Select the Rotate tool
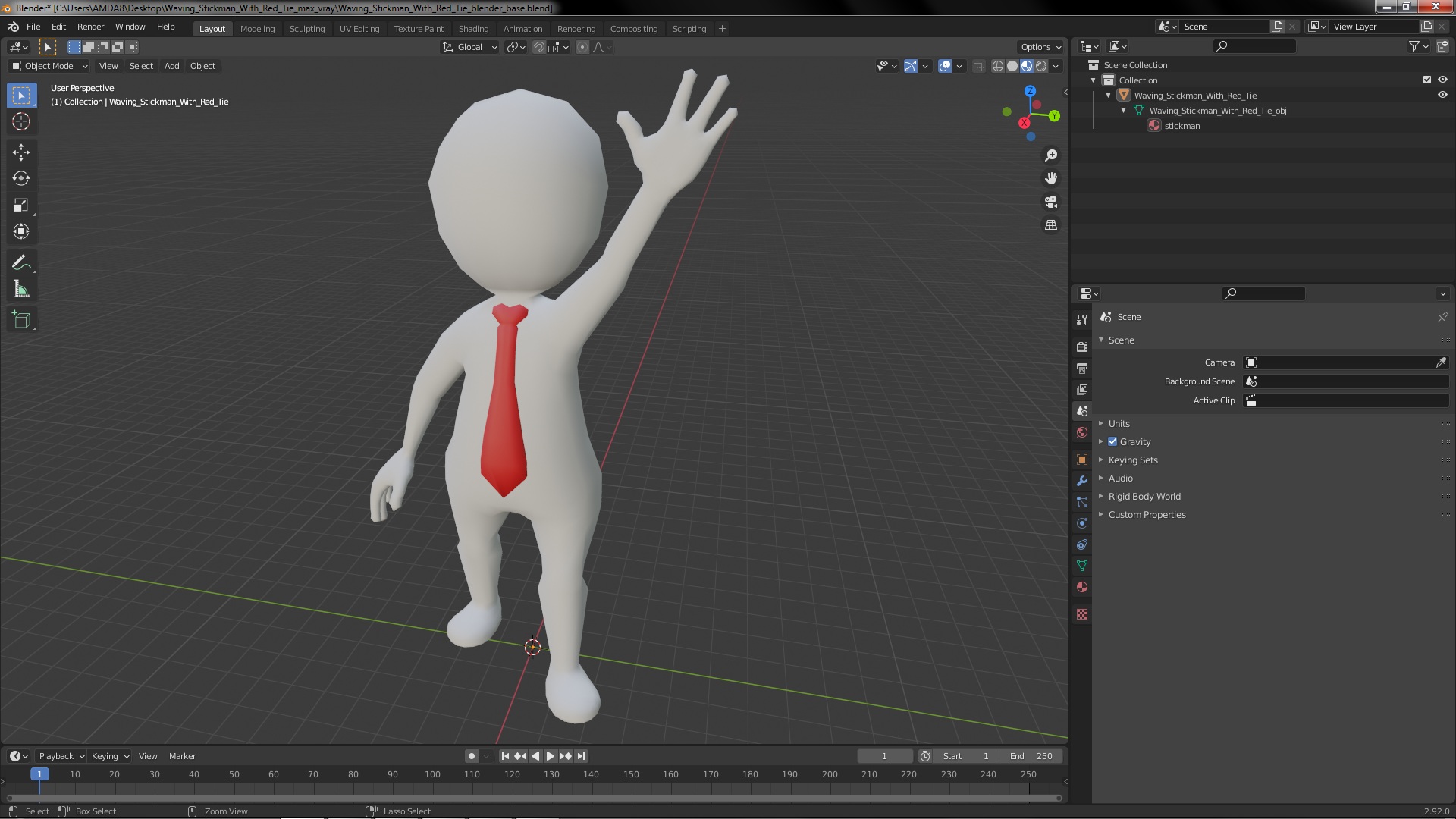 pos(21,179)
